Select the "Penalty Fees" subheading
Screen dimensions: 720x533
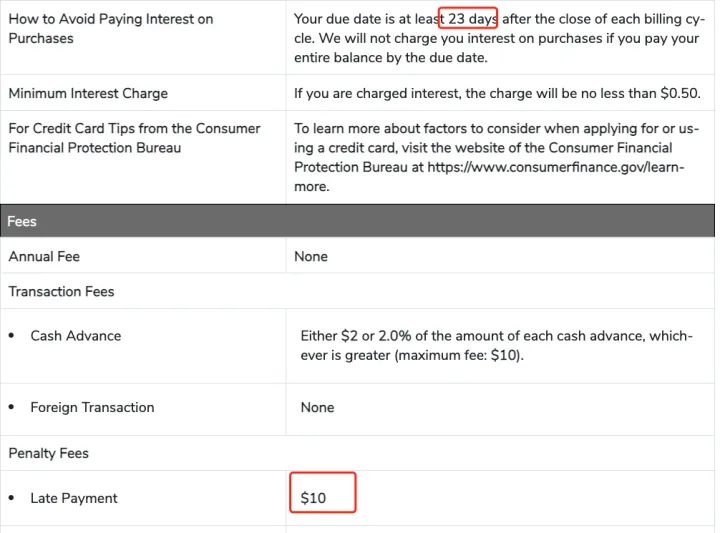tap(48, 453)
